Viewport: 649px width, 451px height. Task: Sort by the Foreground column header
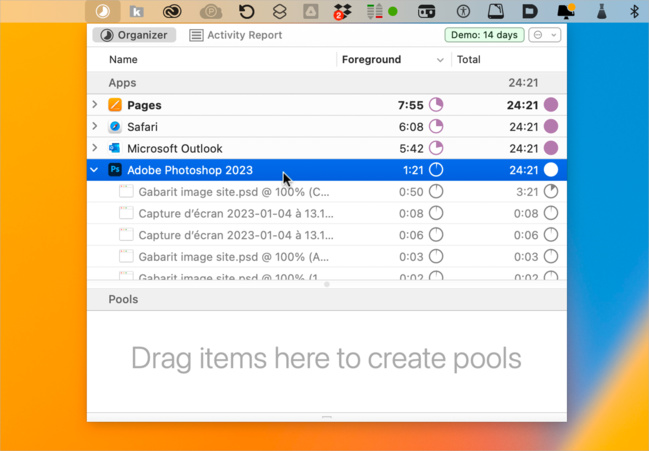click(x=371, y=60)
